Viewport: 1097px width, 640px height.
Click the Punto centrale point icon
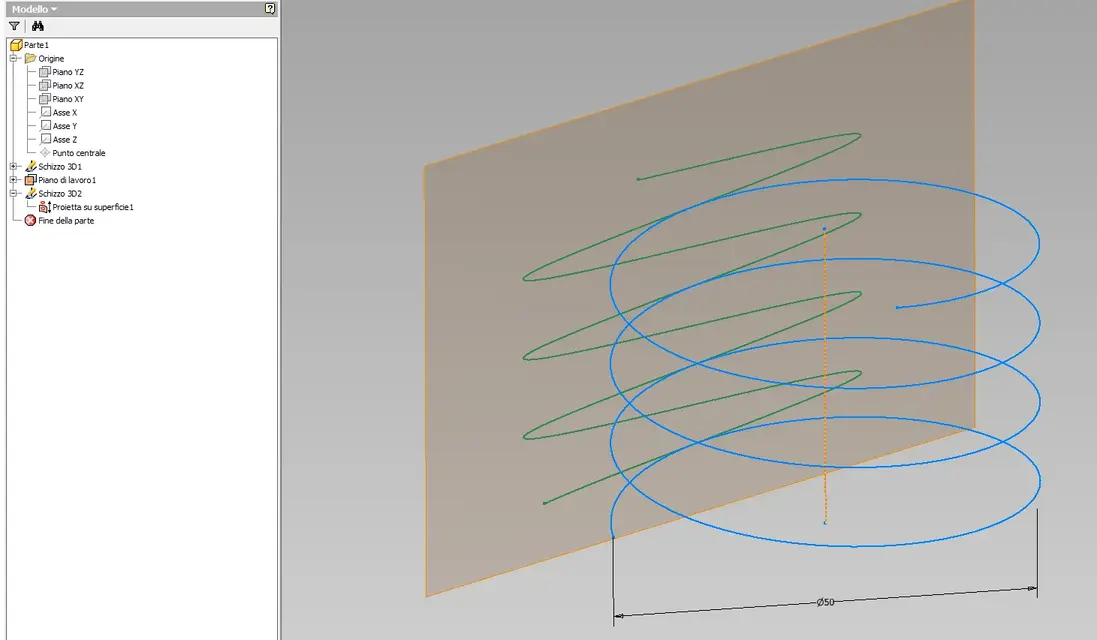click(x=45, y=152)
